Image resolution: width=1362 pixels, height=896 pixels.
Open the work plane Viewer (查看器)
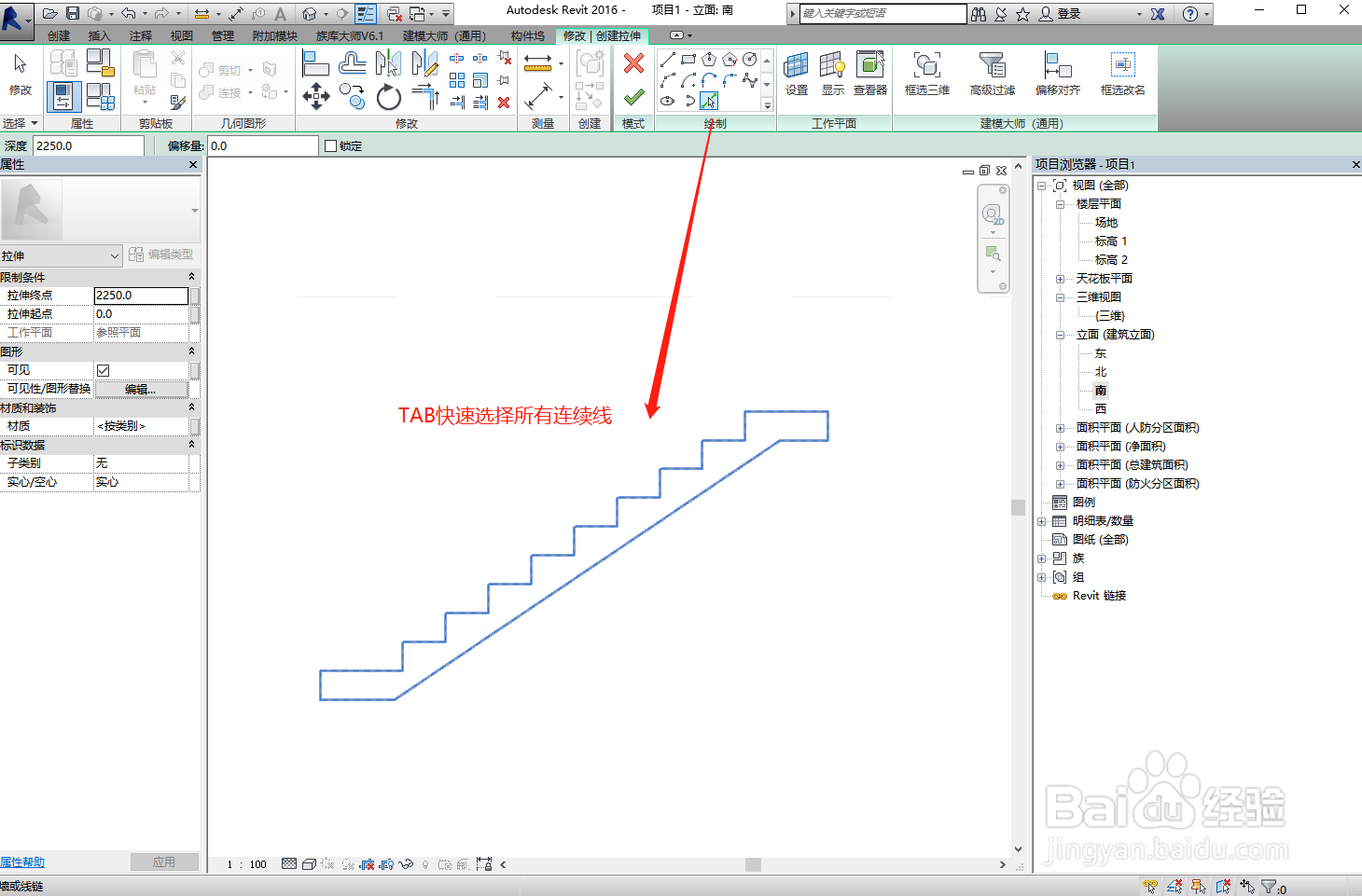(x=870, y=73)
